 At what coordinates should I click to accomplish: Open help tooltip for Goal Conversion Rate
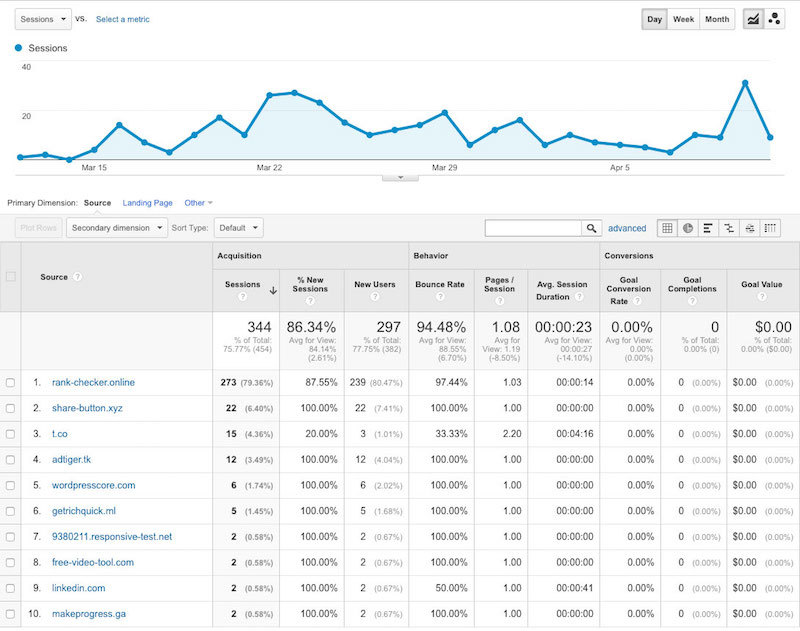coord(637,301)
